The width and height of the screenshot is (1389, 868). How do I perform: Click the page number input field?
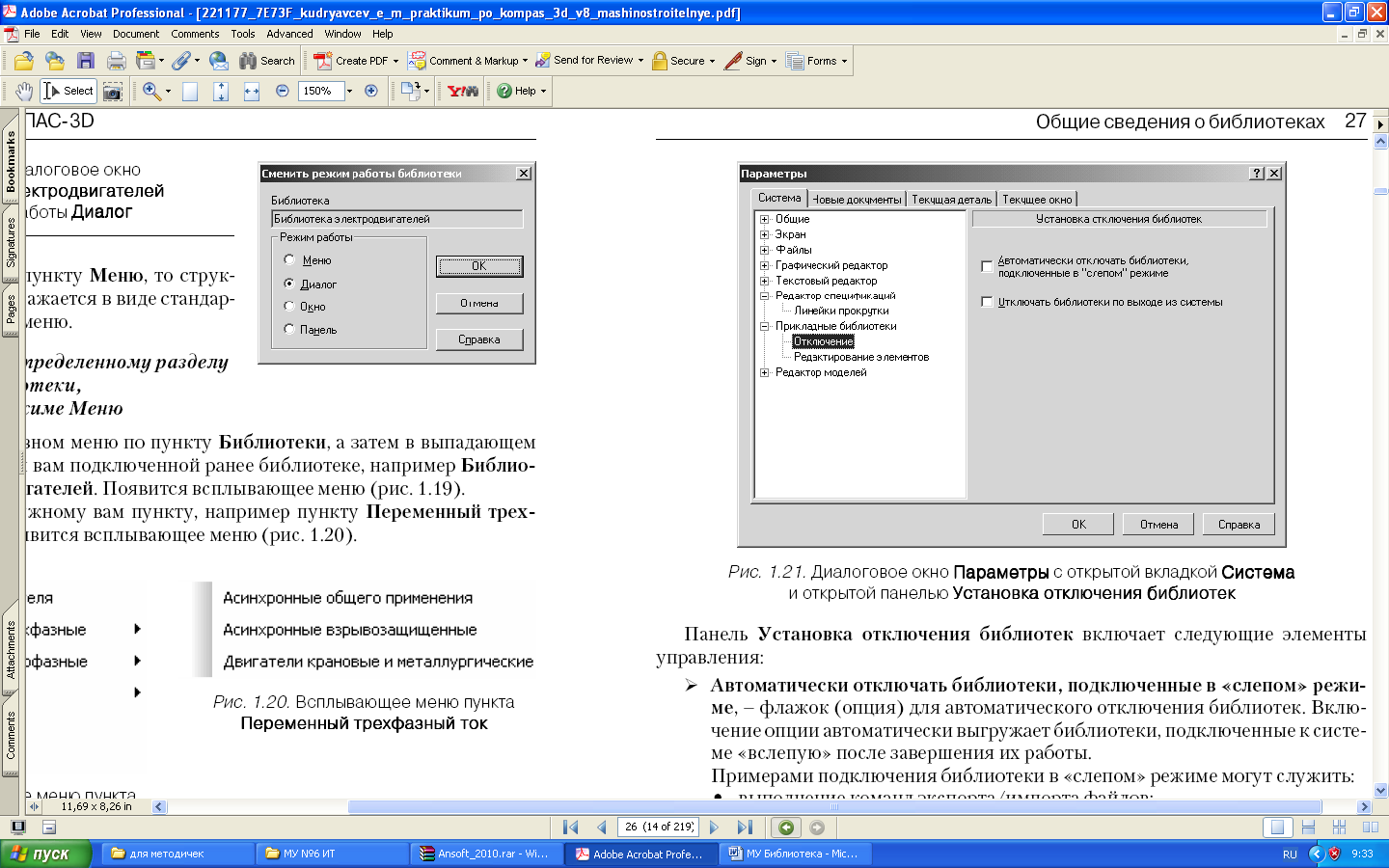click(659, 827)
